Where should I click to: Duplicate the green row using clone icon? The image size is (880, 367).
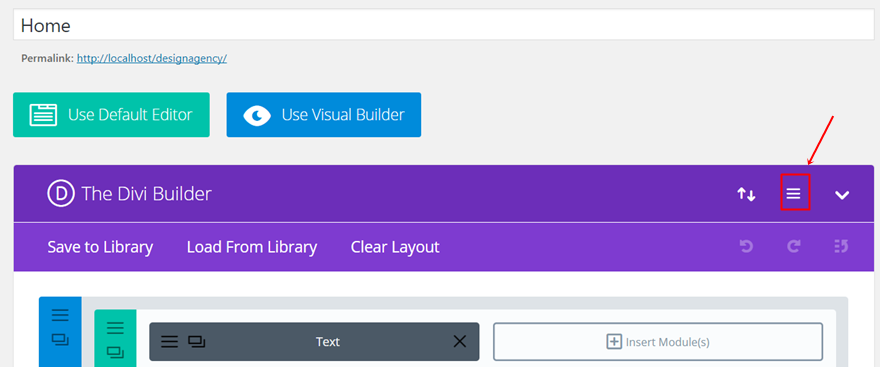coord(115,352)
